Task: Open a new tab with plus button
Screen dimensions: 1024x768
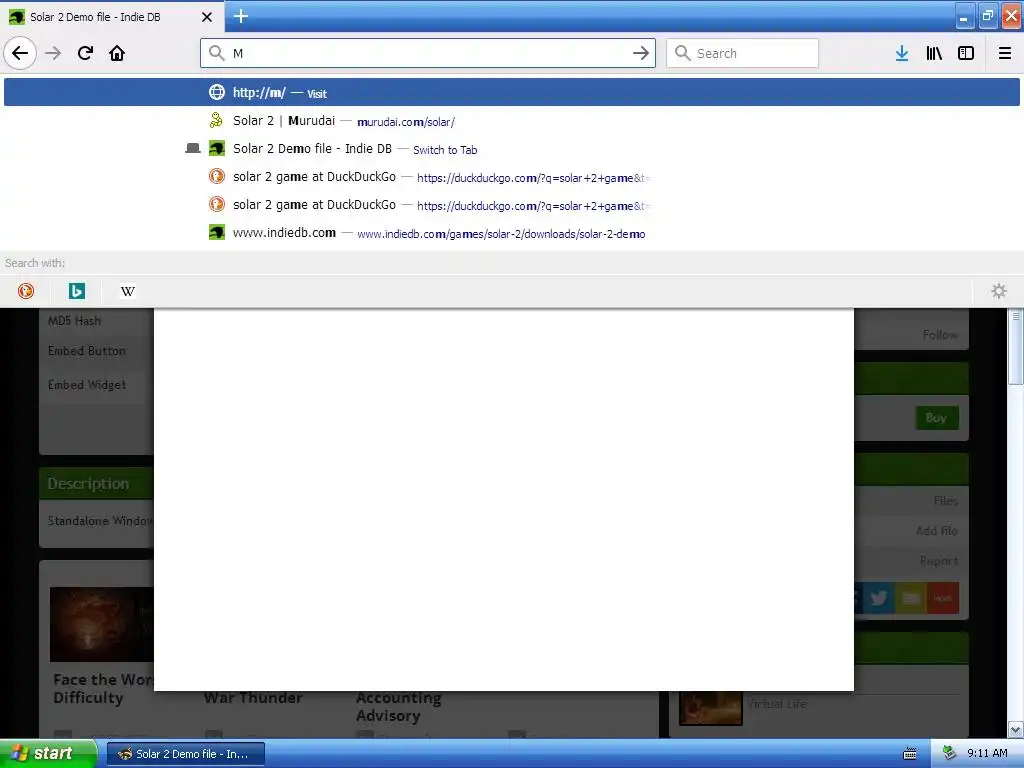Action: click(240, 16)
